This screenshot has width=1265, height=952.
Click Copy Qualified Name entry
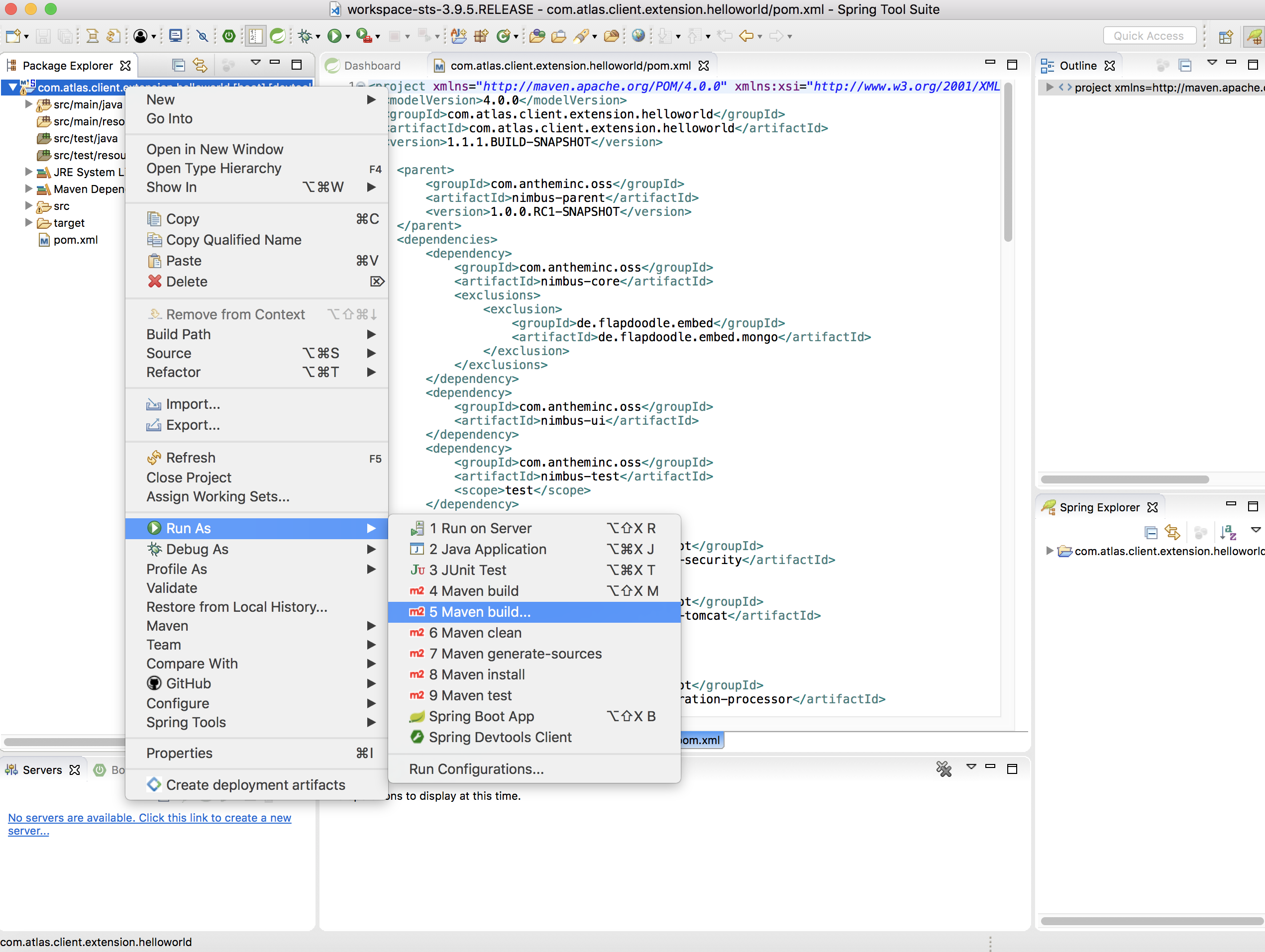256,239
